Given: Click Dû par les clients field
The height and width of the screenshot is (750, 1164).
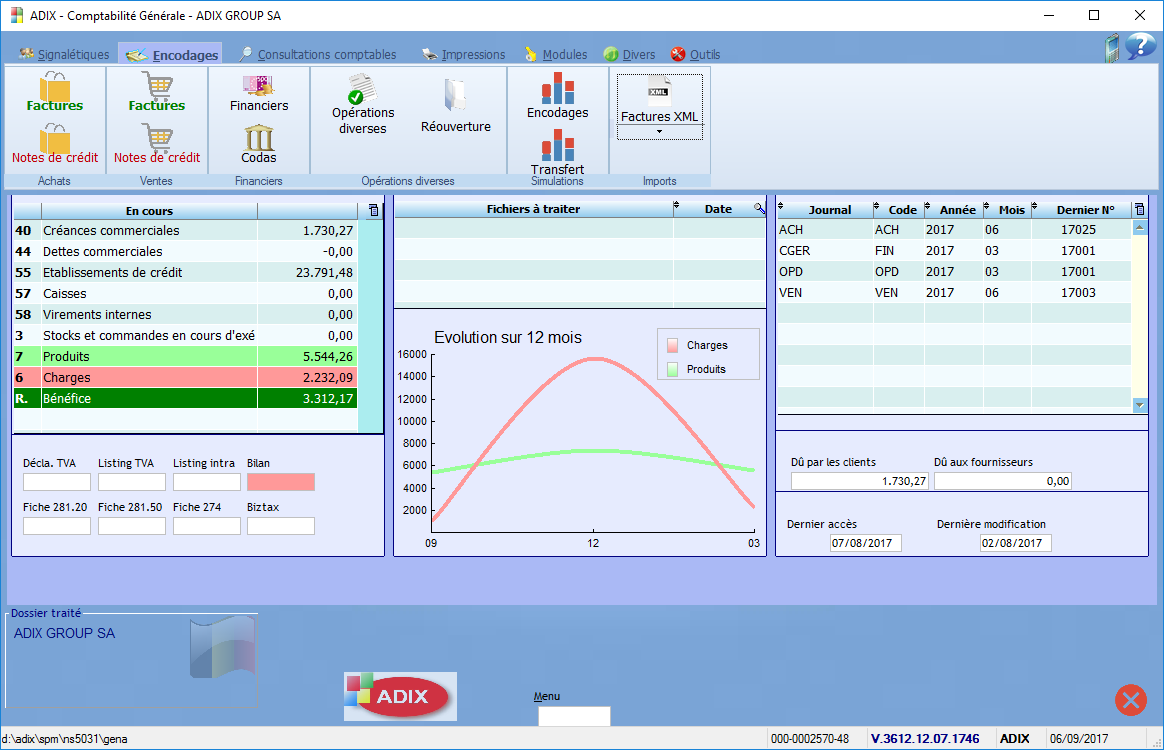Looking at the screenshot, I should point(859,481).
